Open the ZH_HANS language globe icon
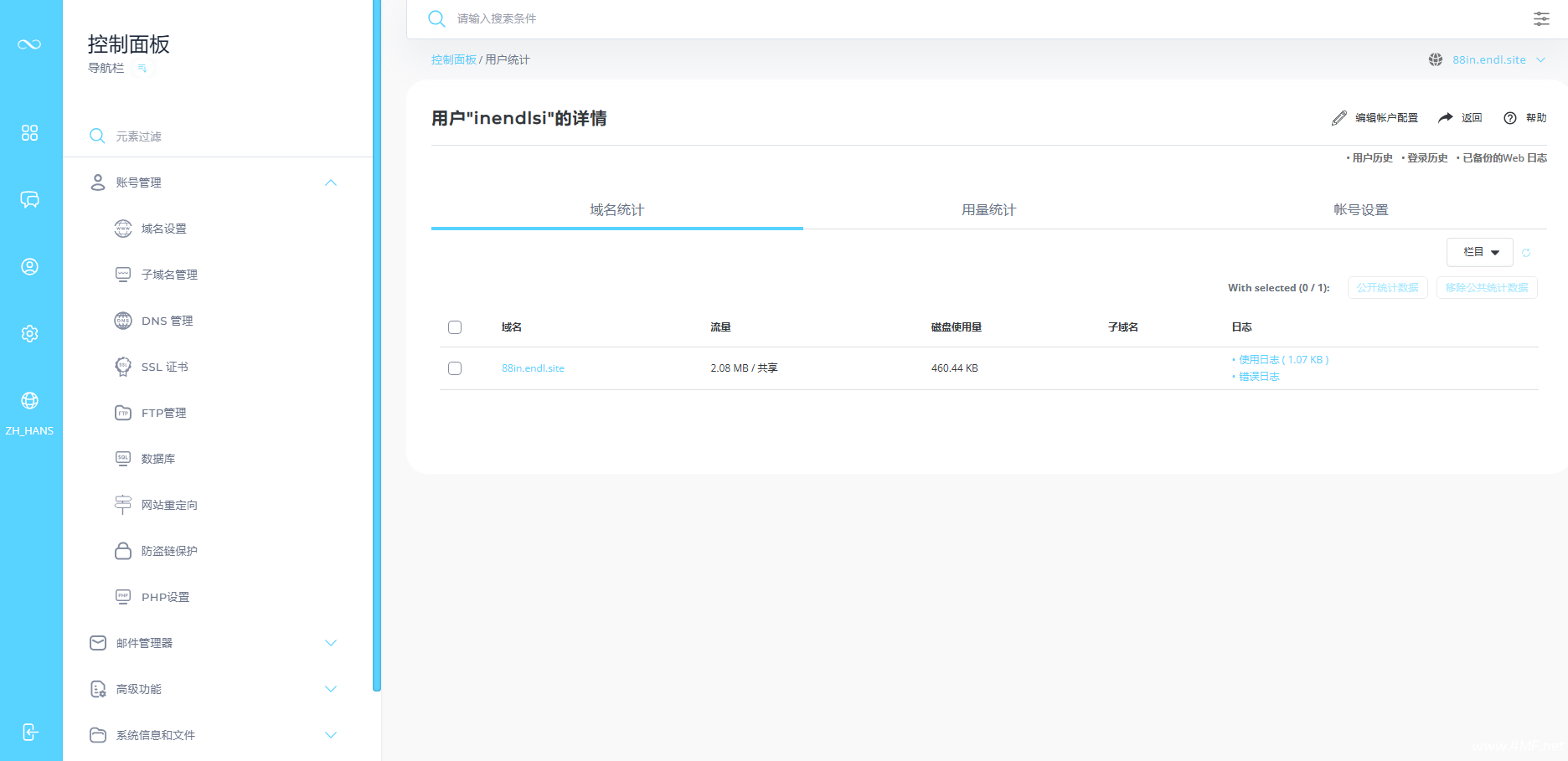The height and width of the screenshot is (761, 1568). pos(30,401)
